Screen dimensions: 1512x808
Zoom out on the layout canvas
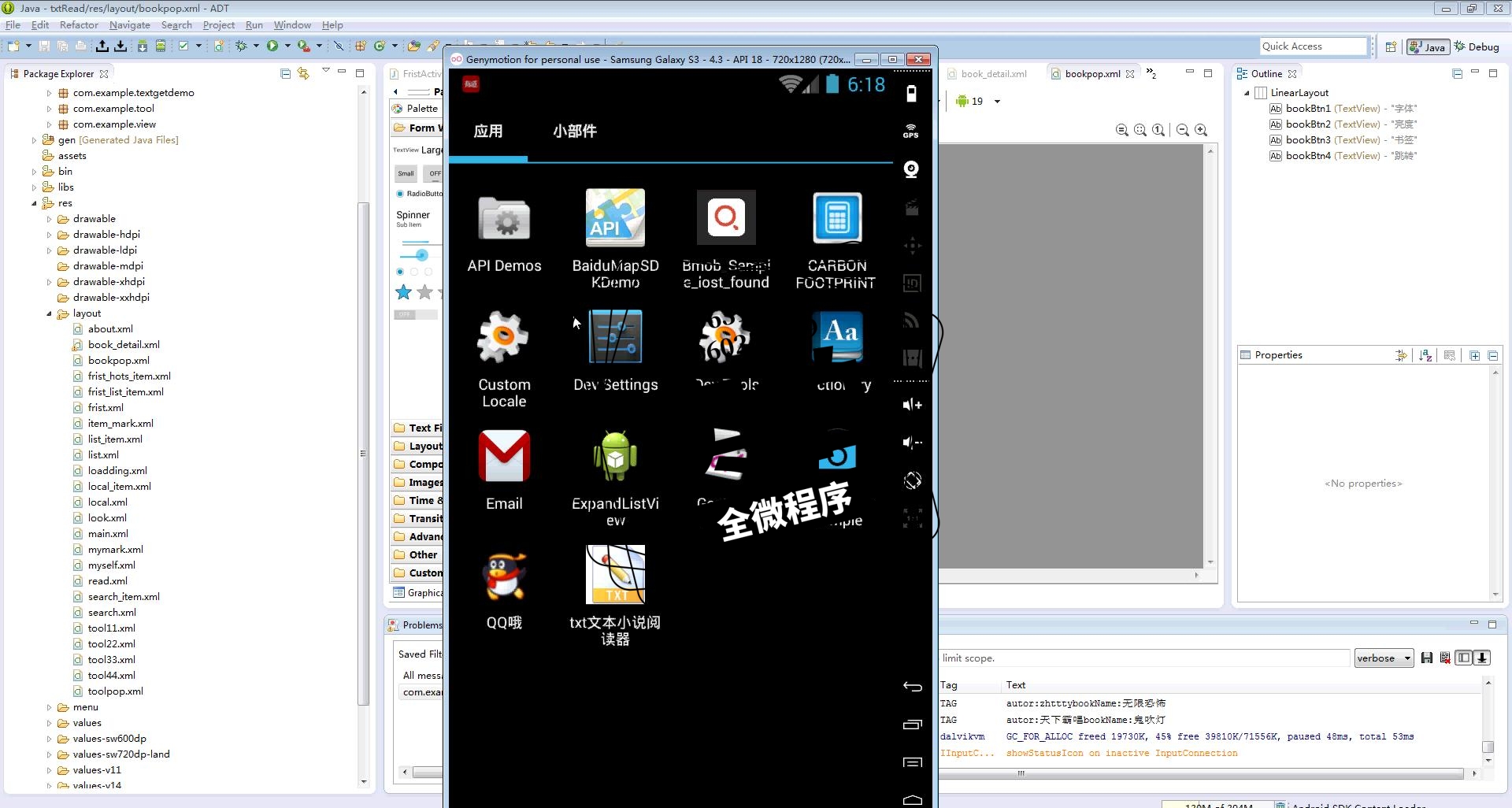[1183, 130]
